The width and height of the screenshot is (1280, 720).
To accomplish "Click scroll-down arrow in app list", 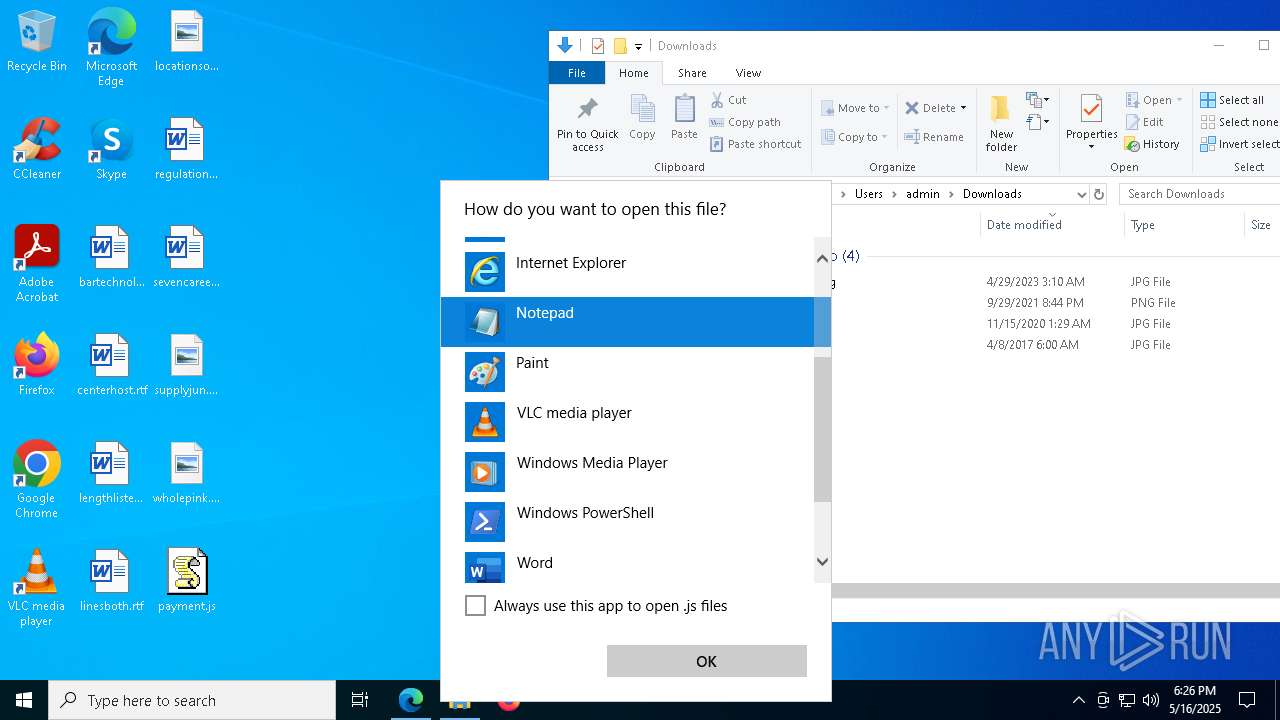I will (x=822, y=562).
